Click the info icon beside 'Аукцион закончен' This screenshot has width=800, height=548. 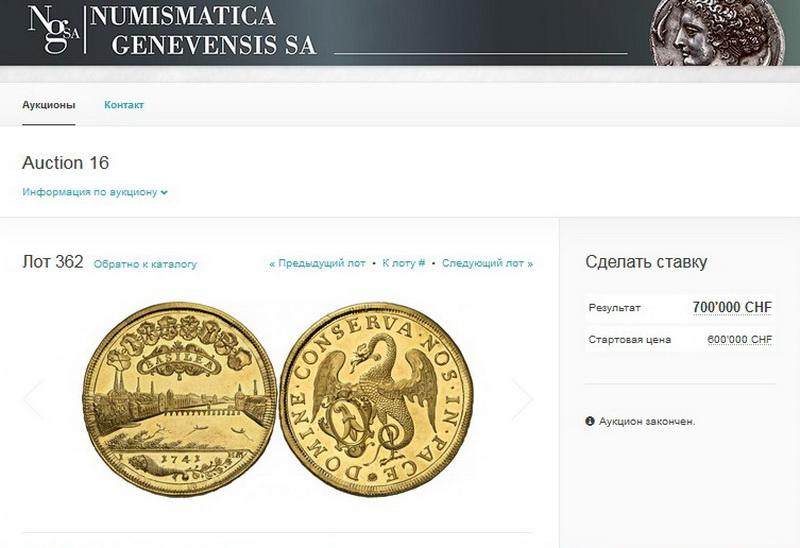(x=590, y=421)
